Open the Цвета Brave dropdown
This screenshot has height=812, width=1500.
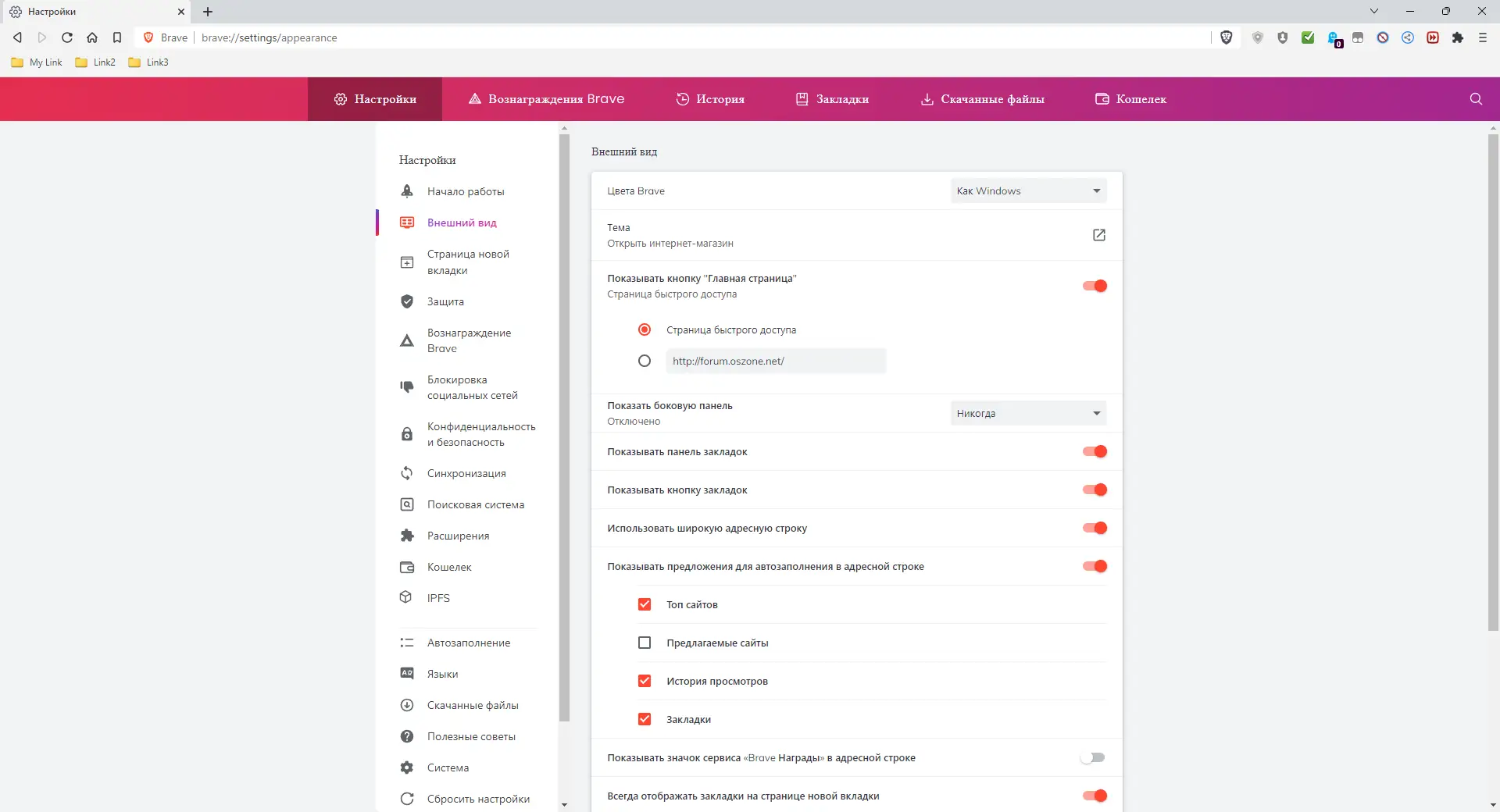1028,191
